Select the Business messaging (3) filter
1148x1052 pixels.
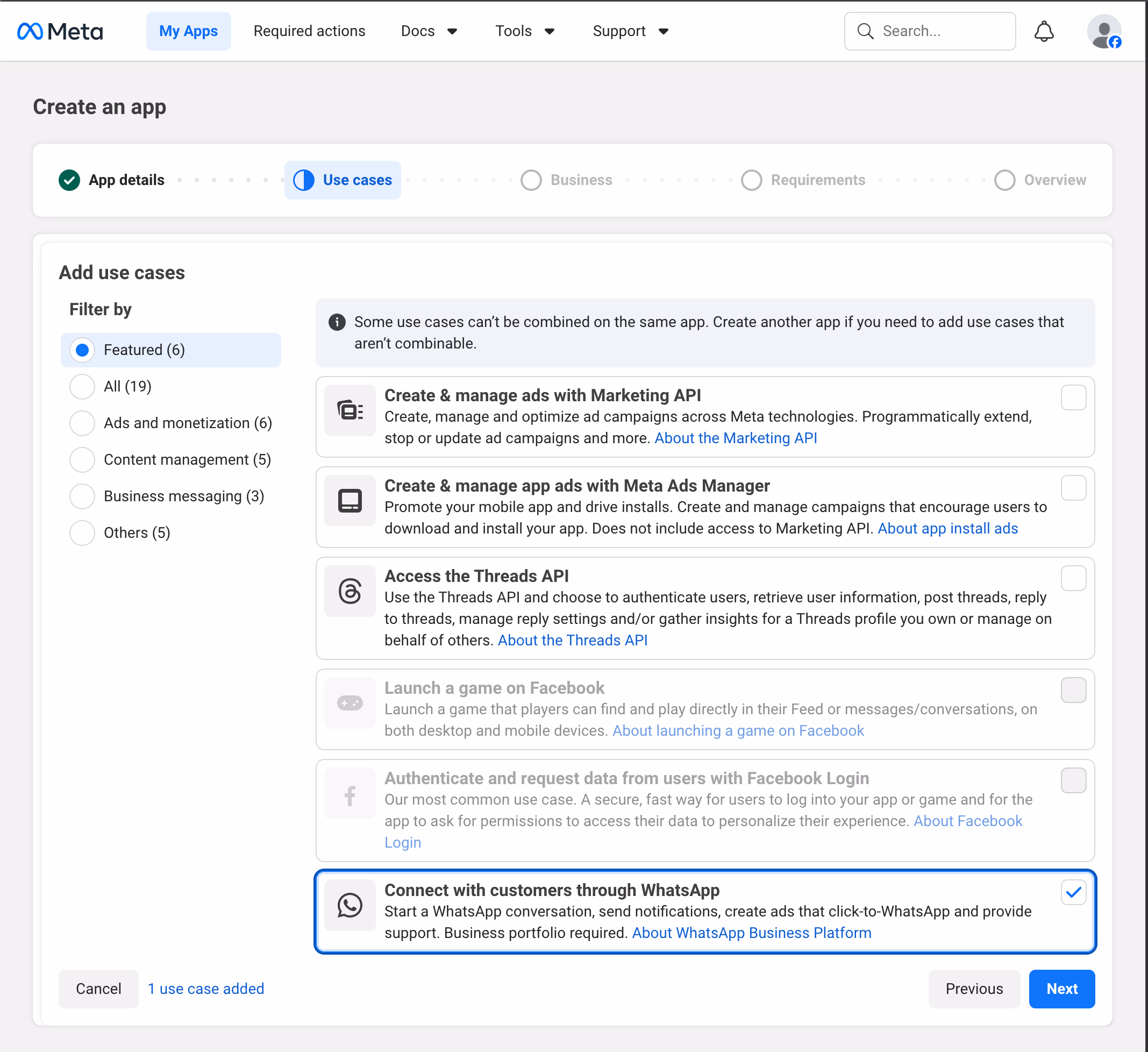[82, 496]
